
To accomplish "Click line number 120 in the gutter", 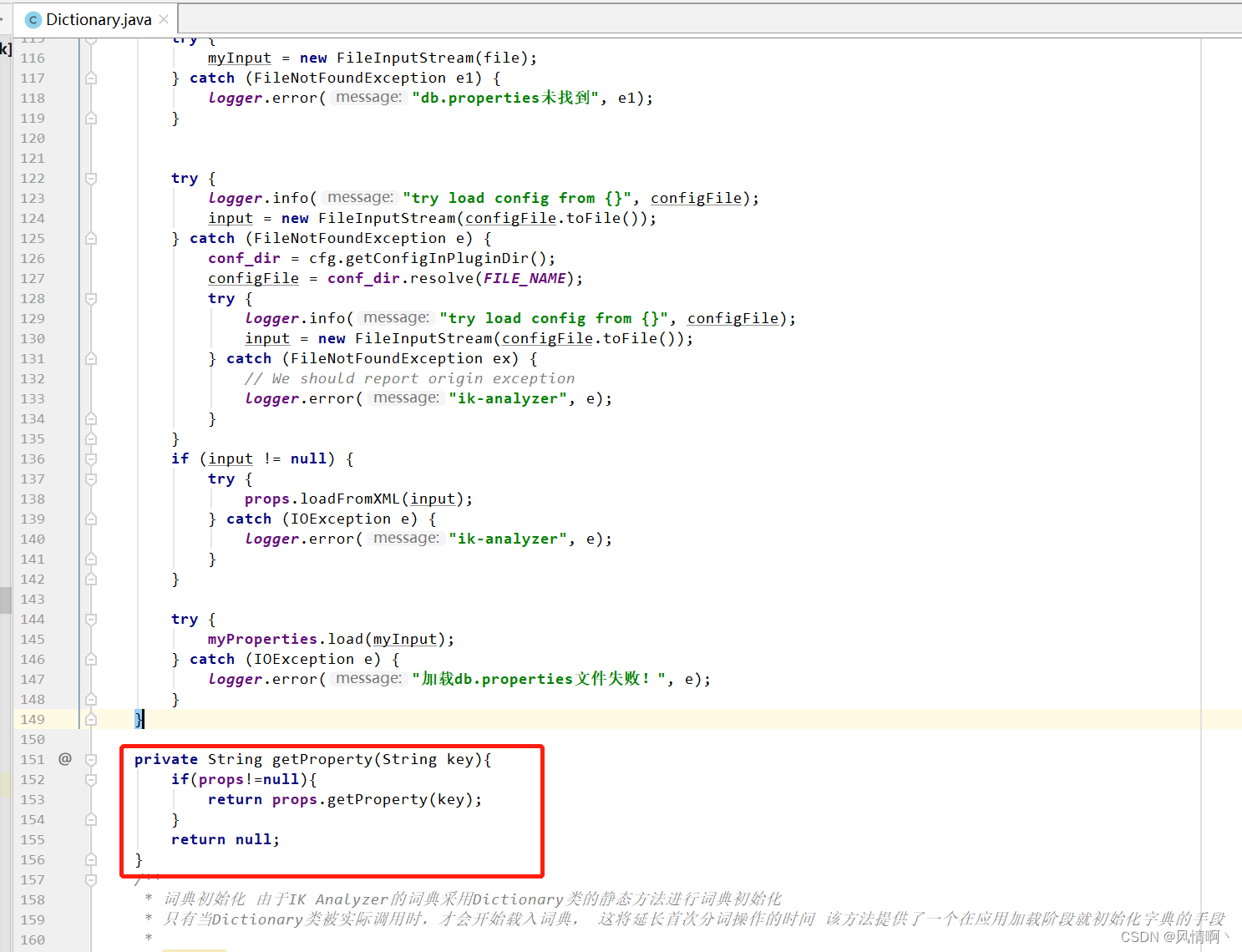I will (33, 138).
